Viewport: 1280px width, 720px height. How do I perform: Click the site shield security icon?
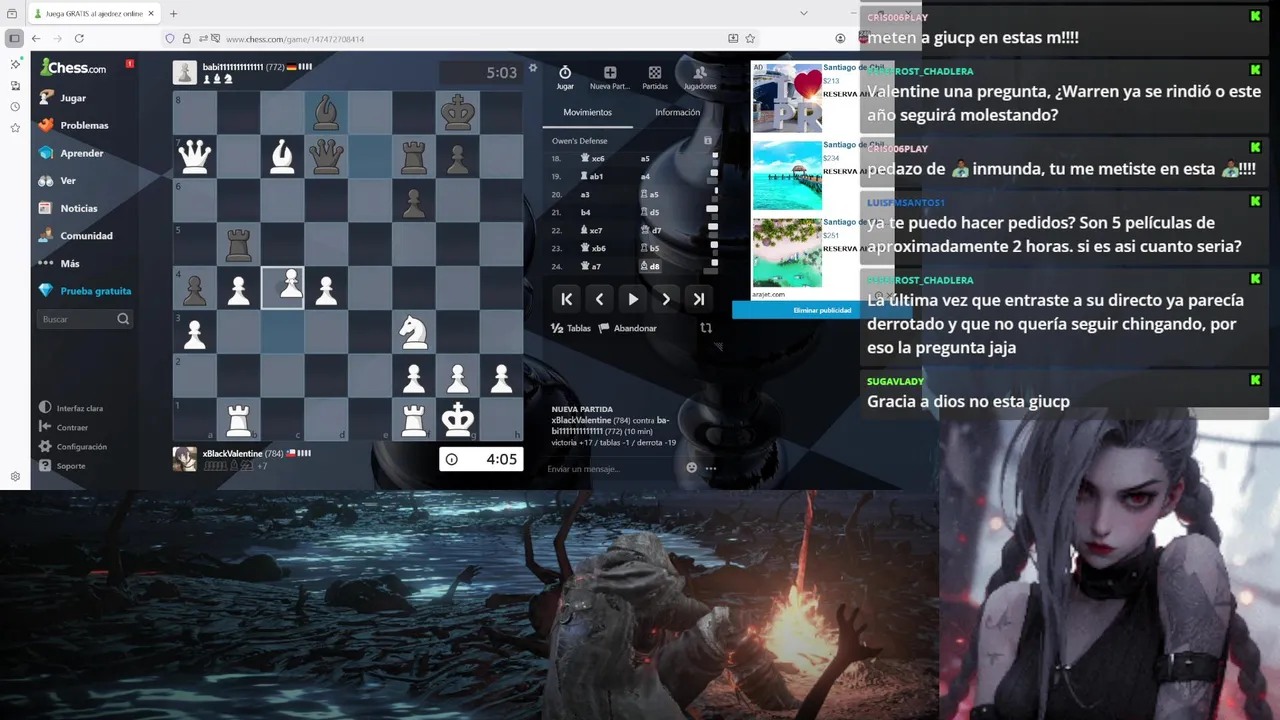click(x=169, y=38)
